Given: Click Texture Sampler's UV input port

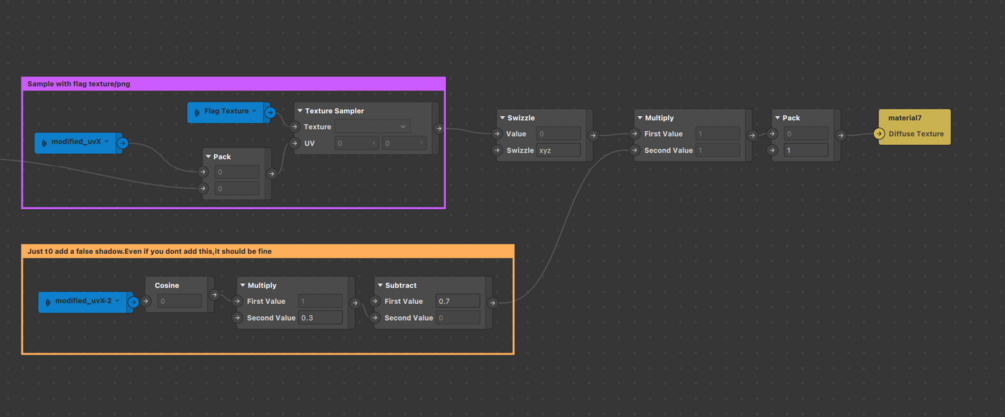Looking at the screenshot, I should point(295,143).
